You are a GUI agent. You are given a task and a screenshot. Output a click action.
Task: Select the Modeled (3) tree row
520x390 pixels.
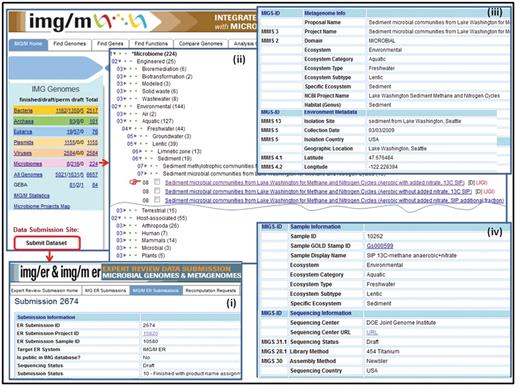(x=156, y=84)
